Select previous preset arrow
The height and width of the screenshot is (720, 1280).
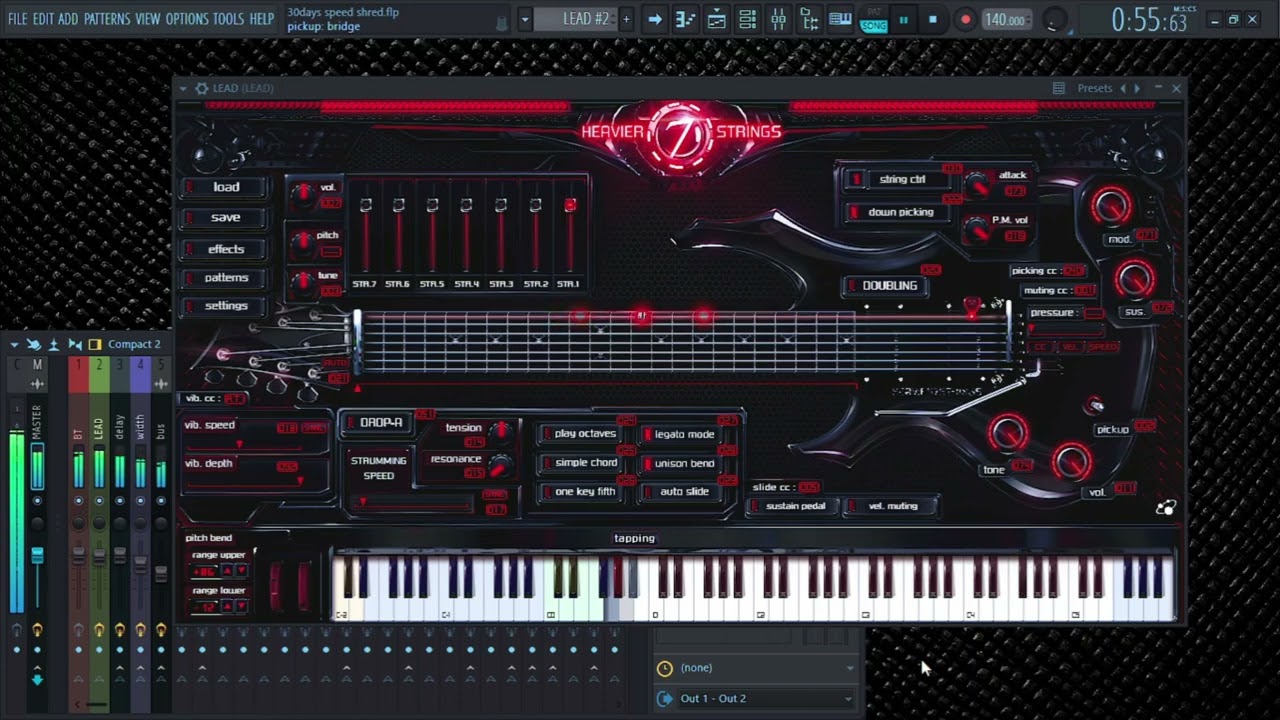point(1122,88)
